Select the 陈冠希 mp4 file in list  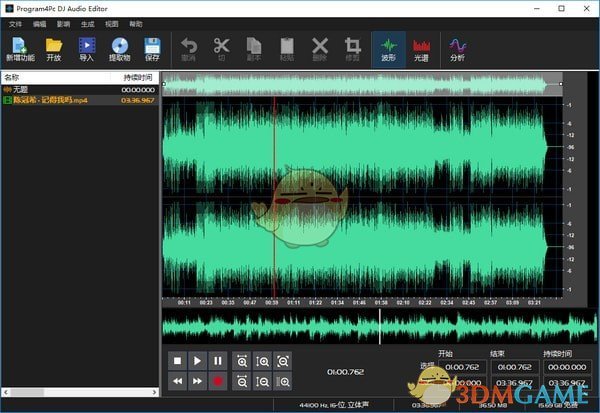(x=60, y=100)
